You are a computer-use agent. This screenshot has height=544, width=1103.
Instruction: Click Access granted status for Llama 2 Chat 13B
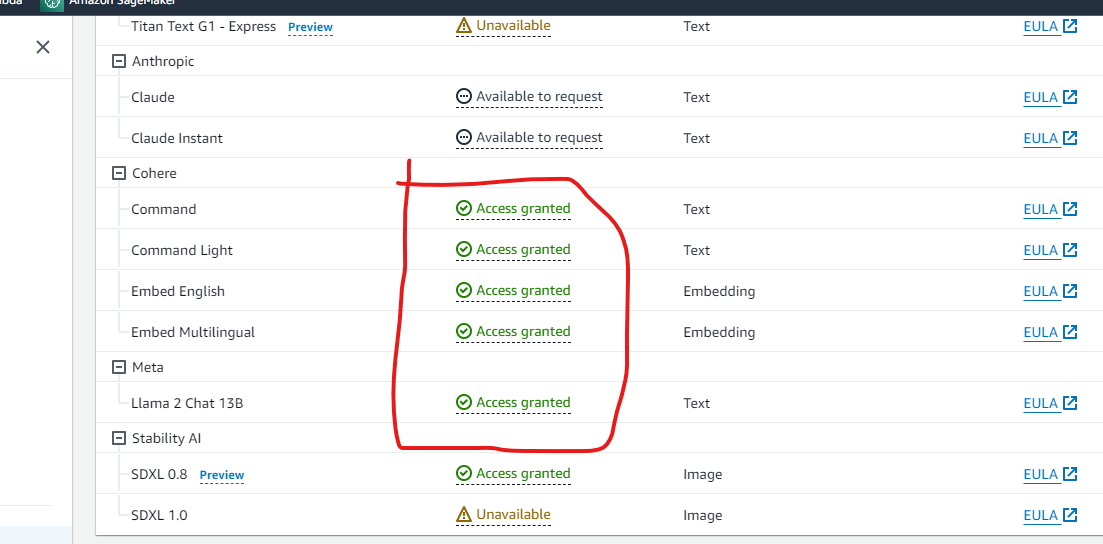[513, 403]
